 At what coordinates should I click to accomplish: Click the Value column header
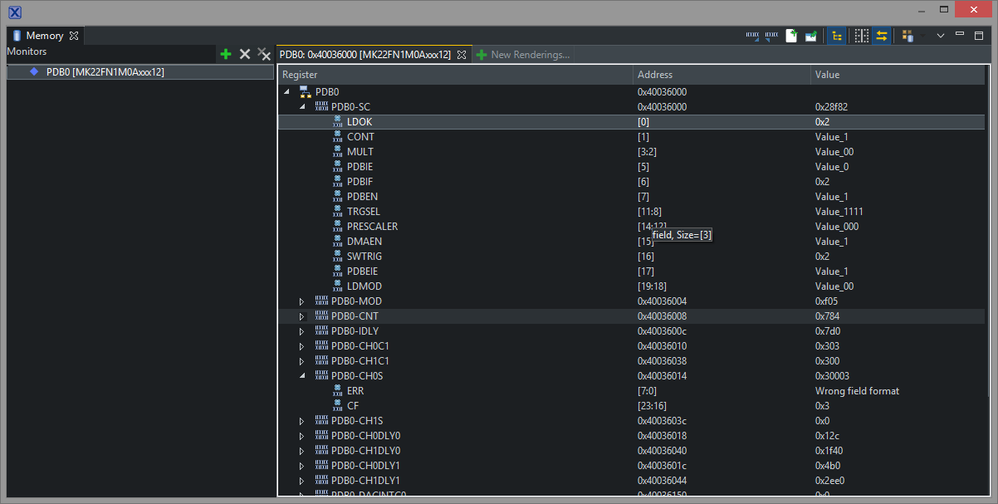click(x=897, y=74)
